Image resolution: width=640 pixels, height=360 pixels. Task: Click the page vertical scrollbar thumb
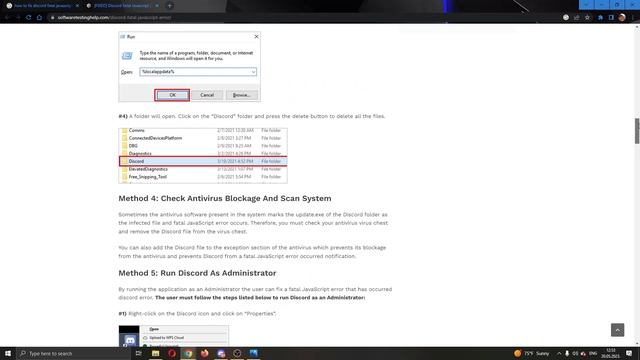pyautogui.click(x=637, y=131)
